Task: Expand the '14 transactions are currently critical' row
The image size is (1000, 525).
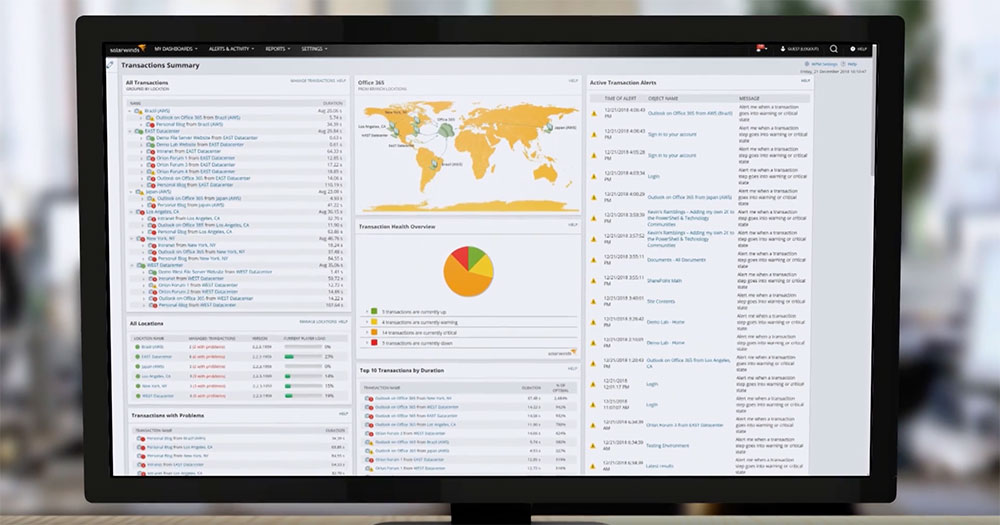Action: [367, 332]
